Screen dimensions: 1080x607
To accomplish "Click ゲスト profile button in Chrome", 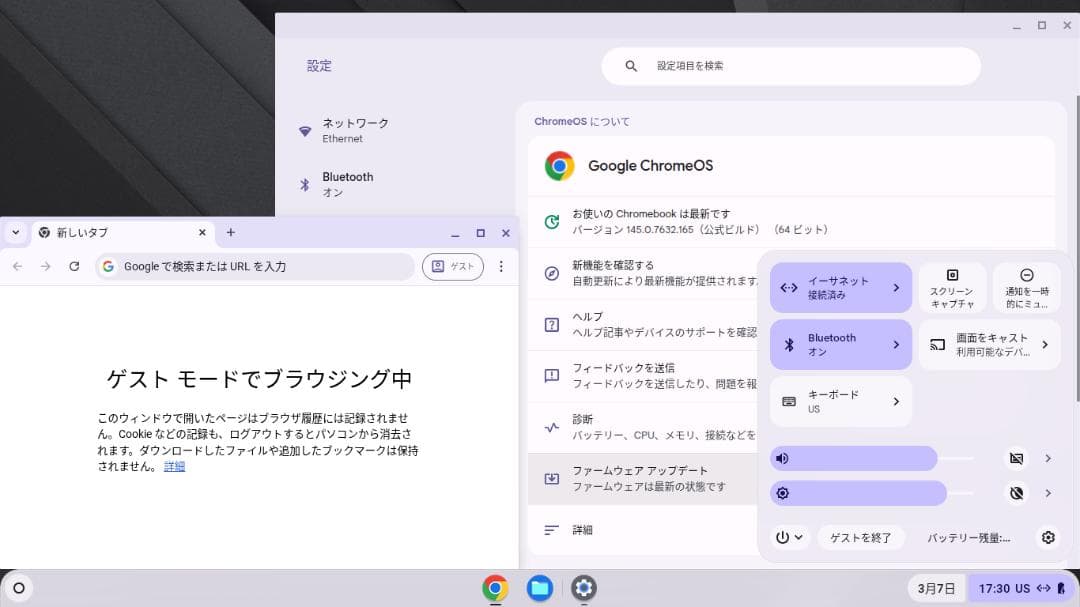I will (x=453, y=267).
